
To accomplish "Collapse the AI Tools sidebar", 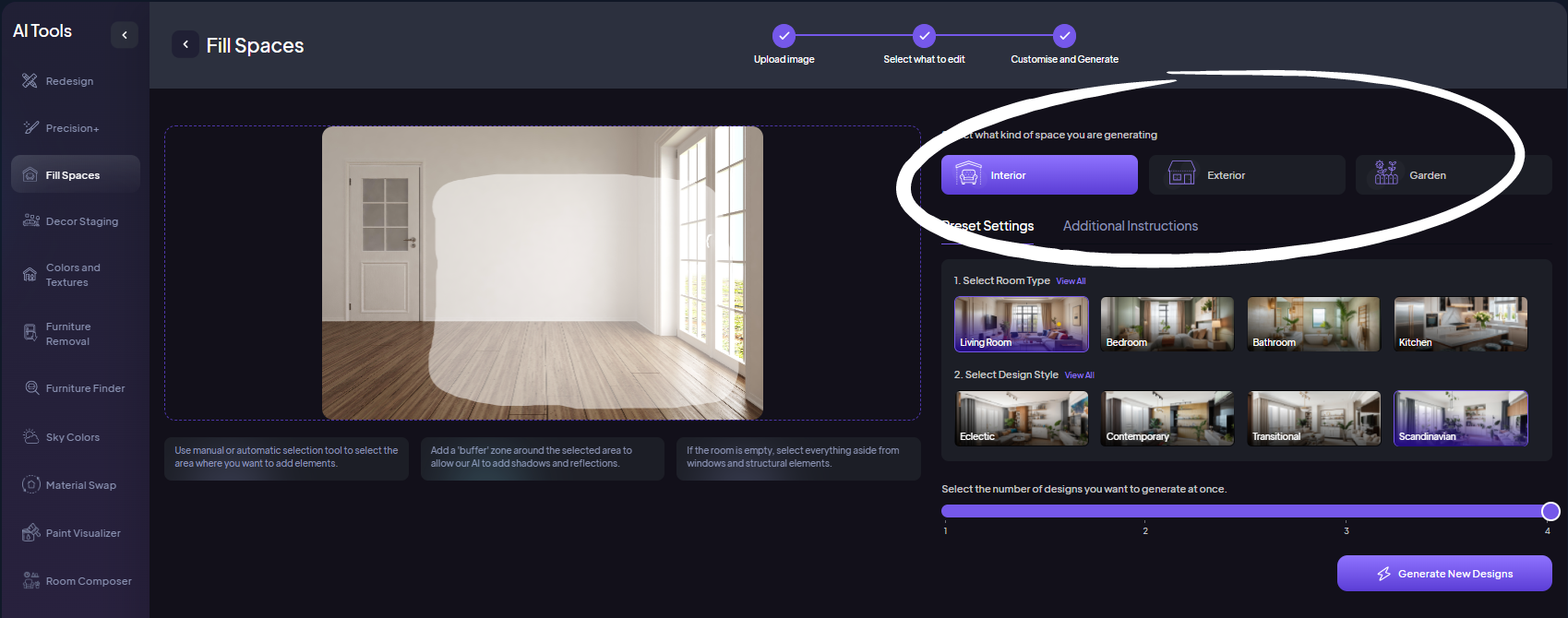I will coord(125,35).
